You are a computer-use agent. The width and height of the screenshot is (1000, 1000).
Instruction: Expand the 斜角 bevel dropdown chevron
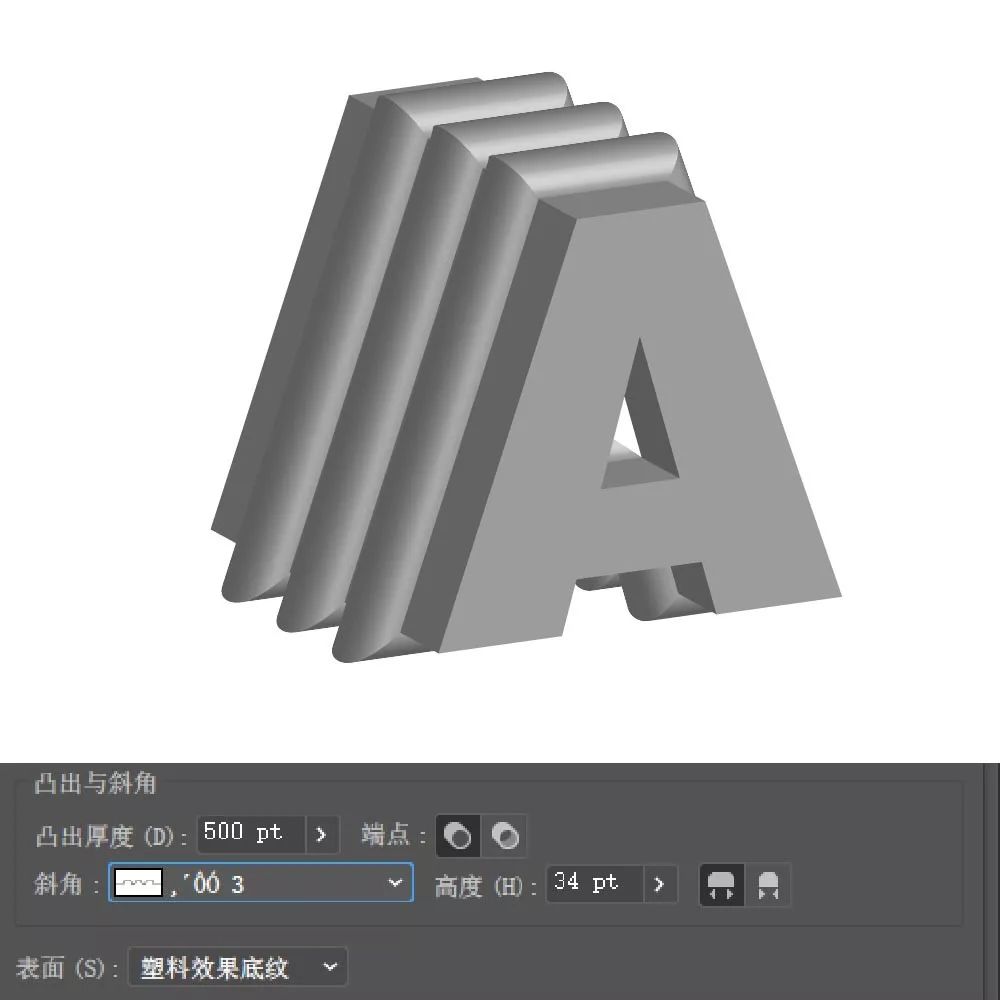click(x=394, y=883)
